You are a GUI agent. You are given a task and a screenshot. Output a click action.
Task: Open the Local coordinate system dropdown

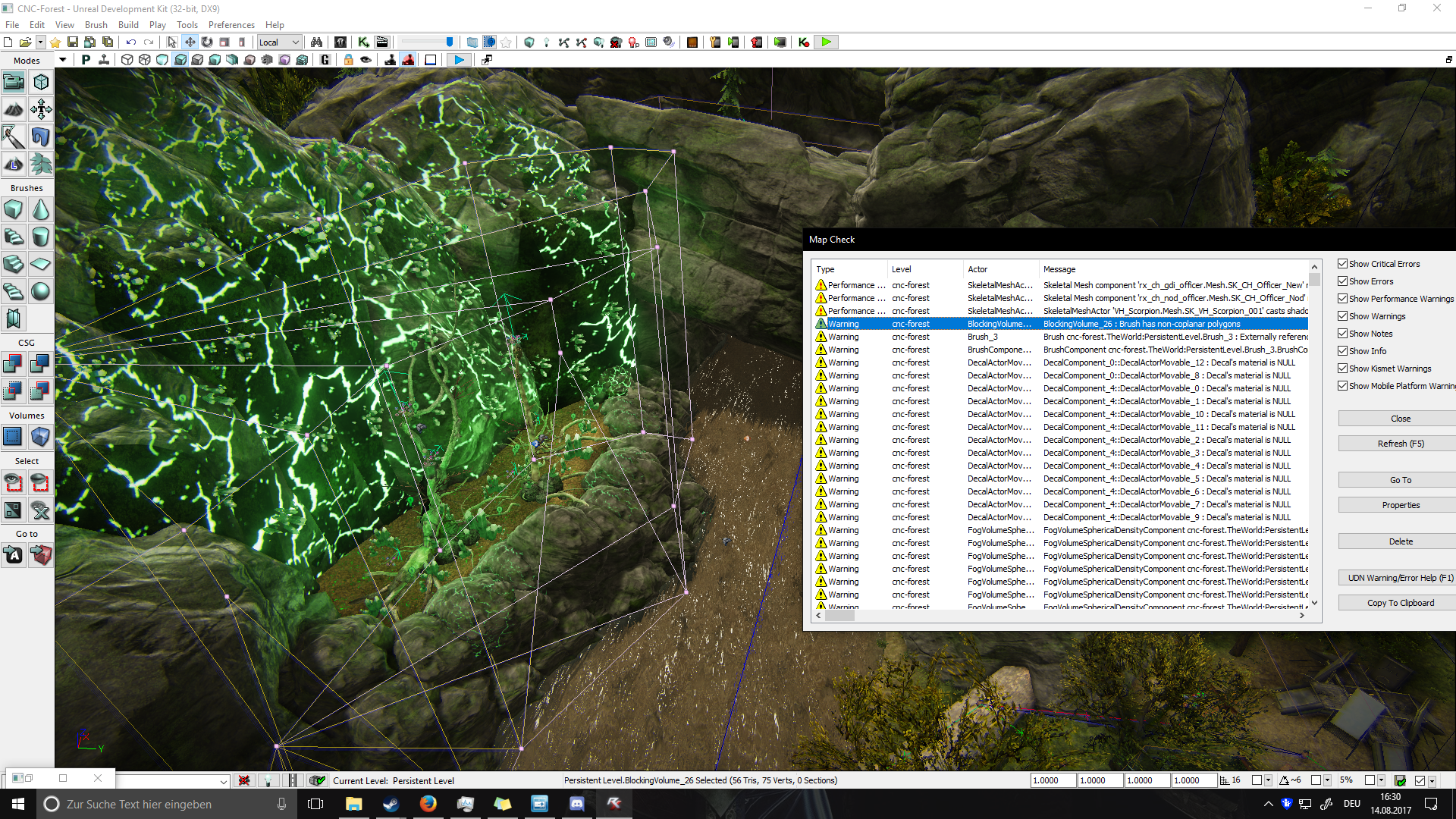point(280,42)
